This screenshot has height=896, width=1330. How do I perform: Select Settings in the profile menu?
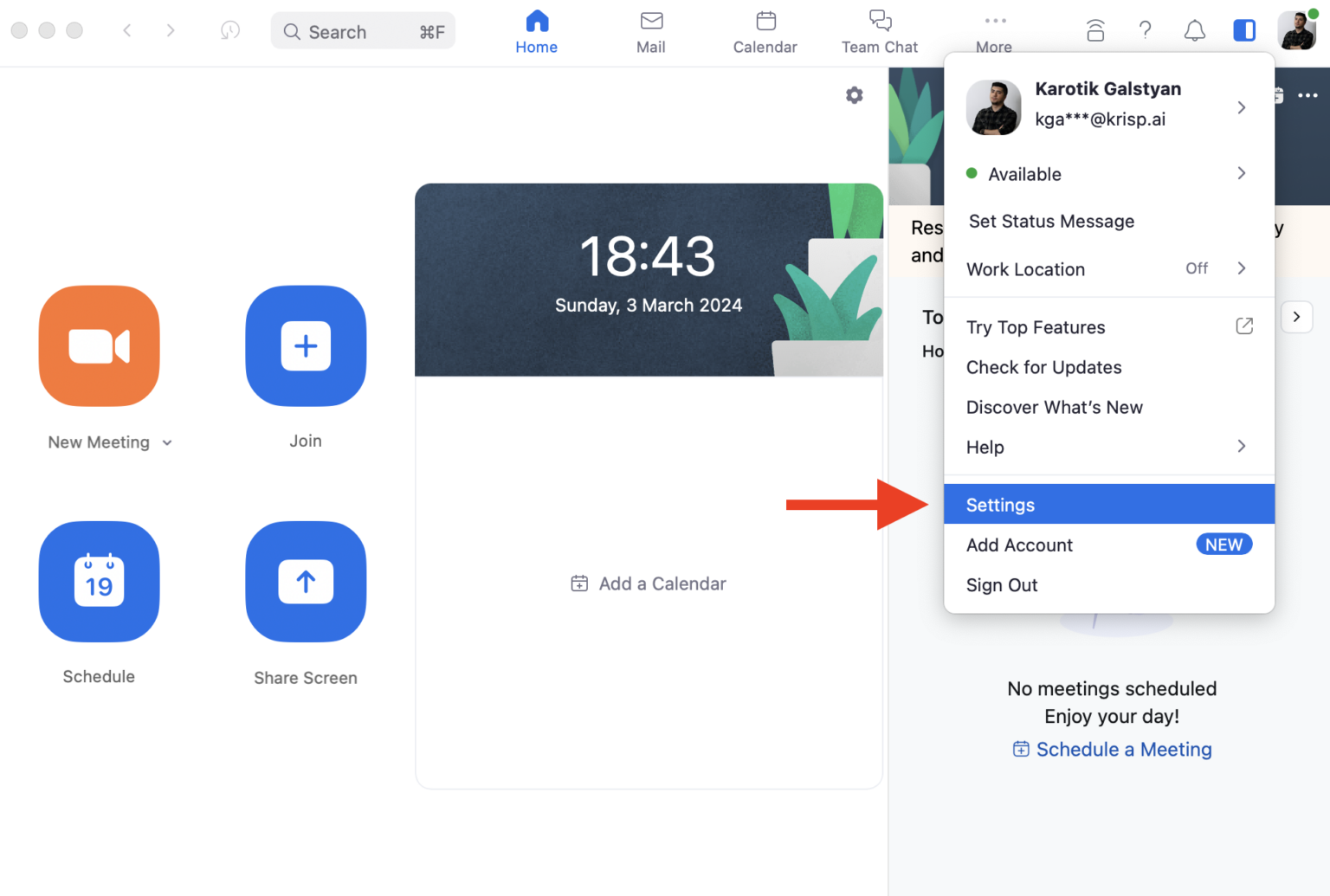pos(1108,505)
